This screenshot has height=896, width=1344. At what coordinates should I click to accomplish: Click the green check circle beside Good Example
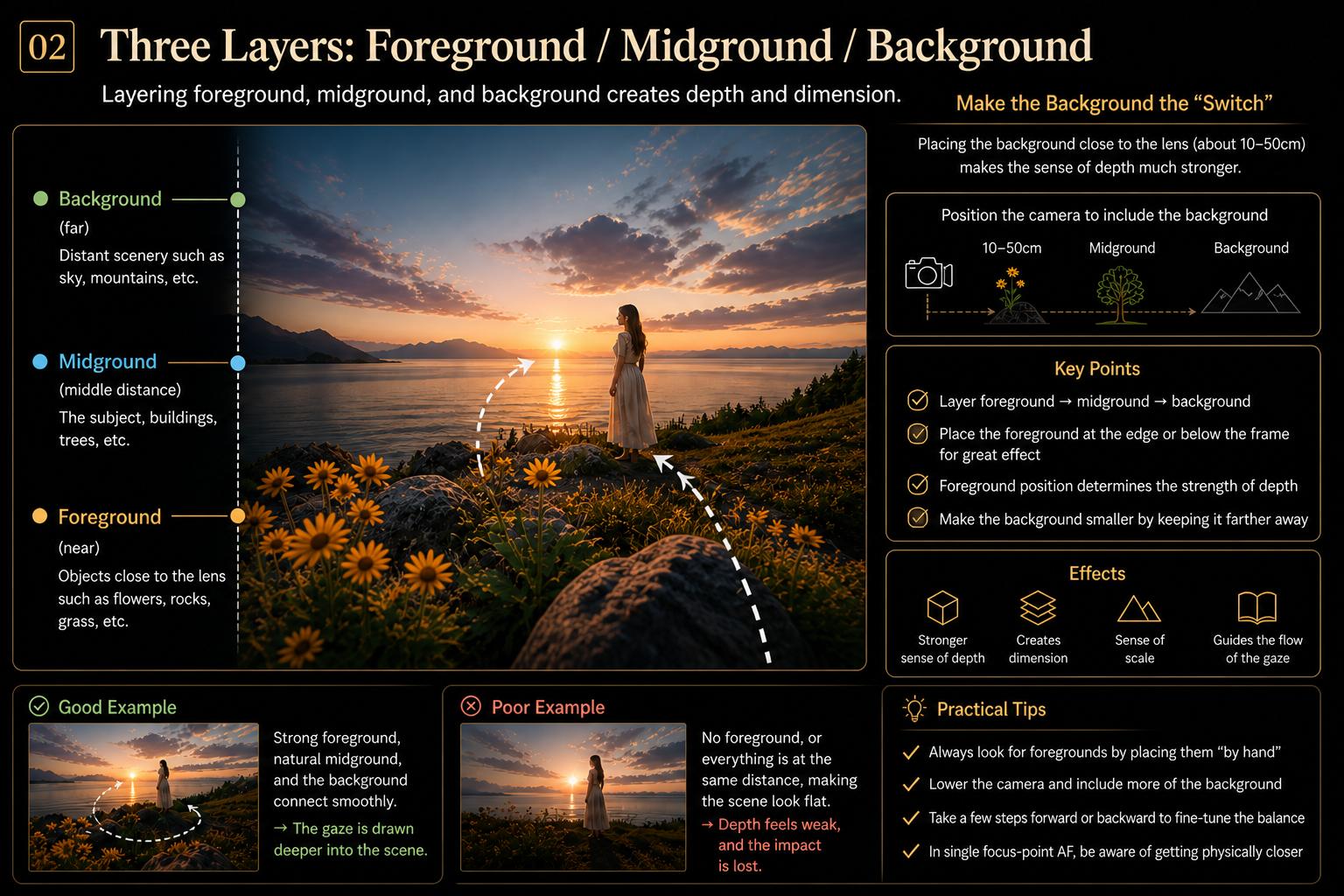(38, 706)
